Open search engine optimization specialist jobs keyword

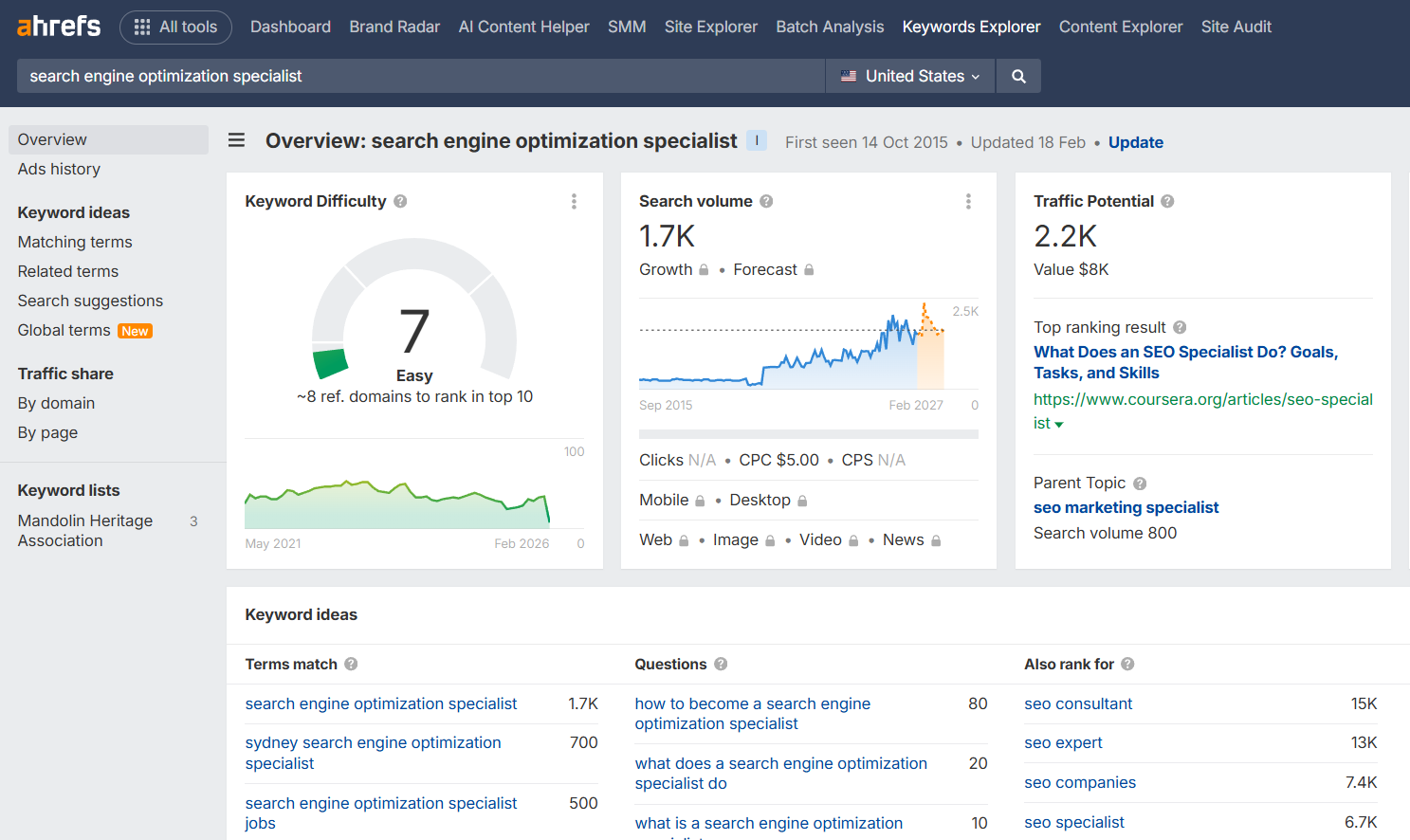381,813
